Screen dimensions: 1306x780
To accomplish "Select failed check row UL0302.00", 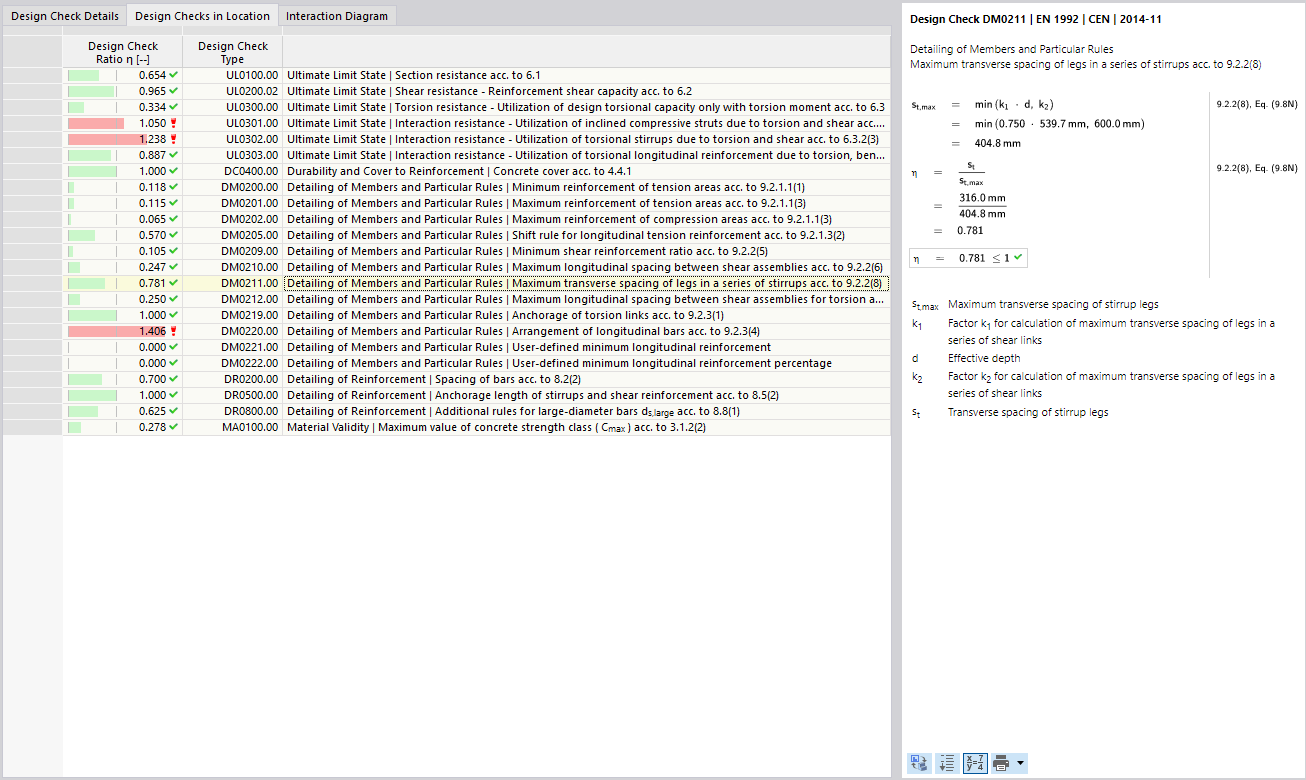I will 476,139.
